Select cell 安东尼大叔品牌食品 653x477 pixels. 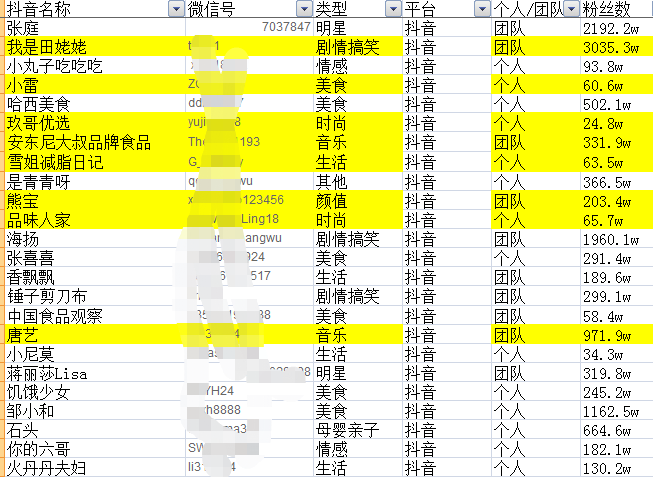[95, 142]
